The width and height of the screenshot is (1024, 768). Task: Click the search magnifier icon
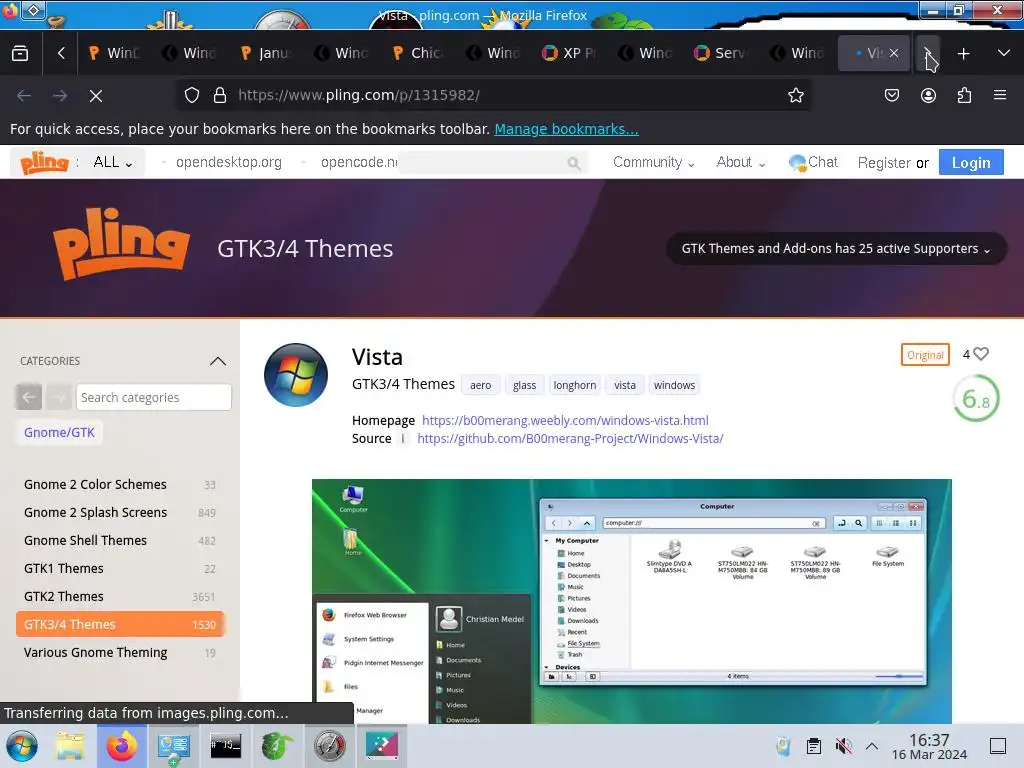click(x=574, y=163)
